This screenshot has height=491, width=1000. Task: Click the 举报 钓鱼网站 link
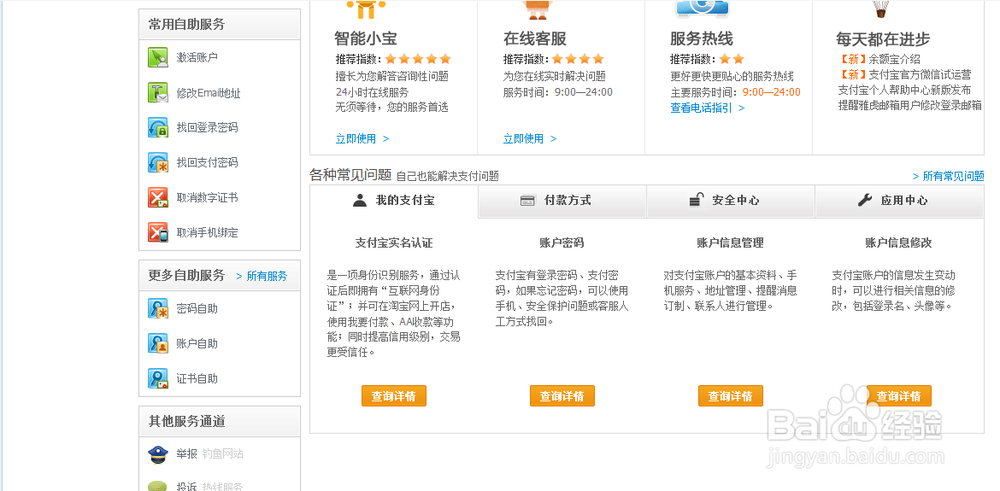point(210,454)
